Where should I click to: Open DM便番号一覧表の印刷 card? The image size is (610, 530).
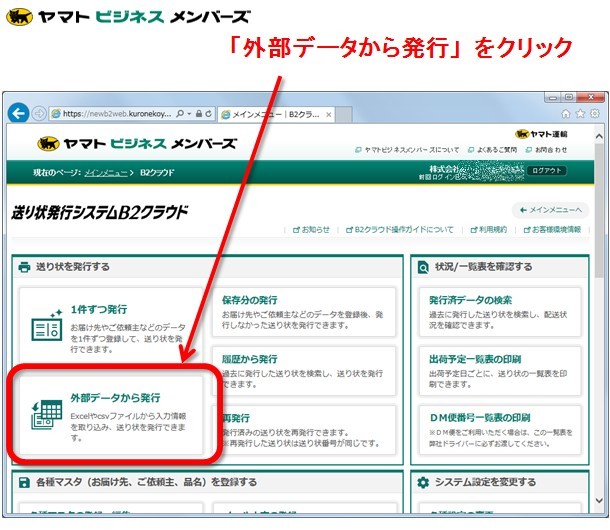pyautogui.click(x=500, y=430)
